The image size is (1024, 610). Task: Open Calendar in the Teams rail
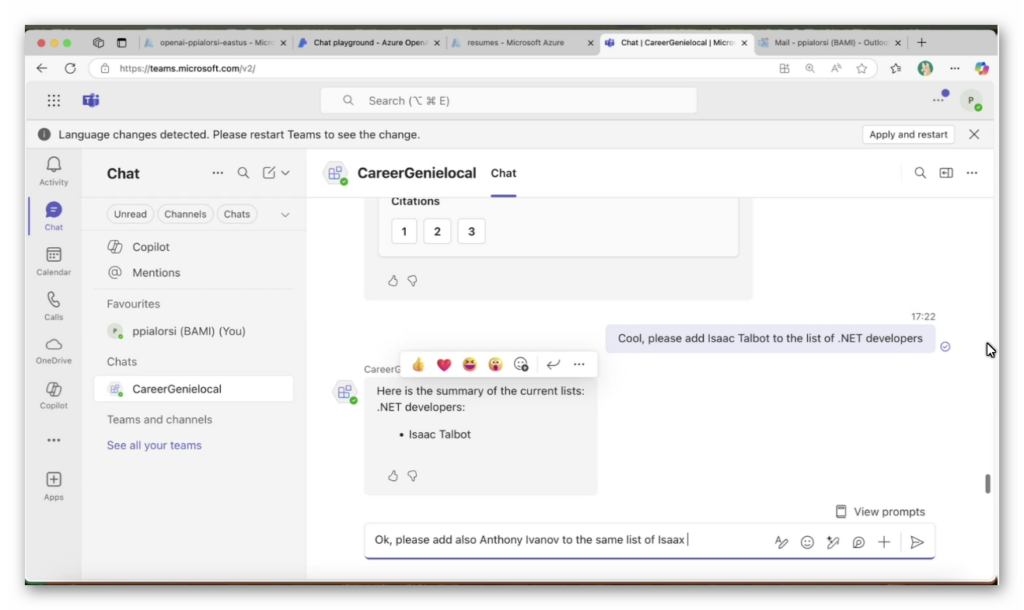pos(54,261)
